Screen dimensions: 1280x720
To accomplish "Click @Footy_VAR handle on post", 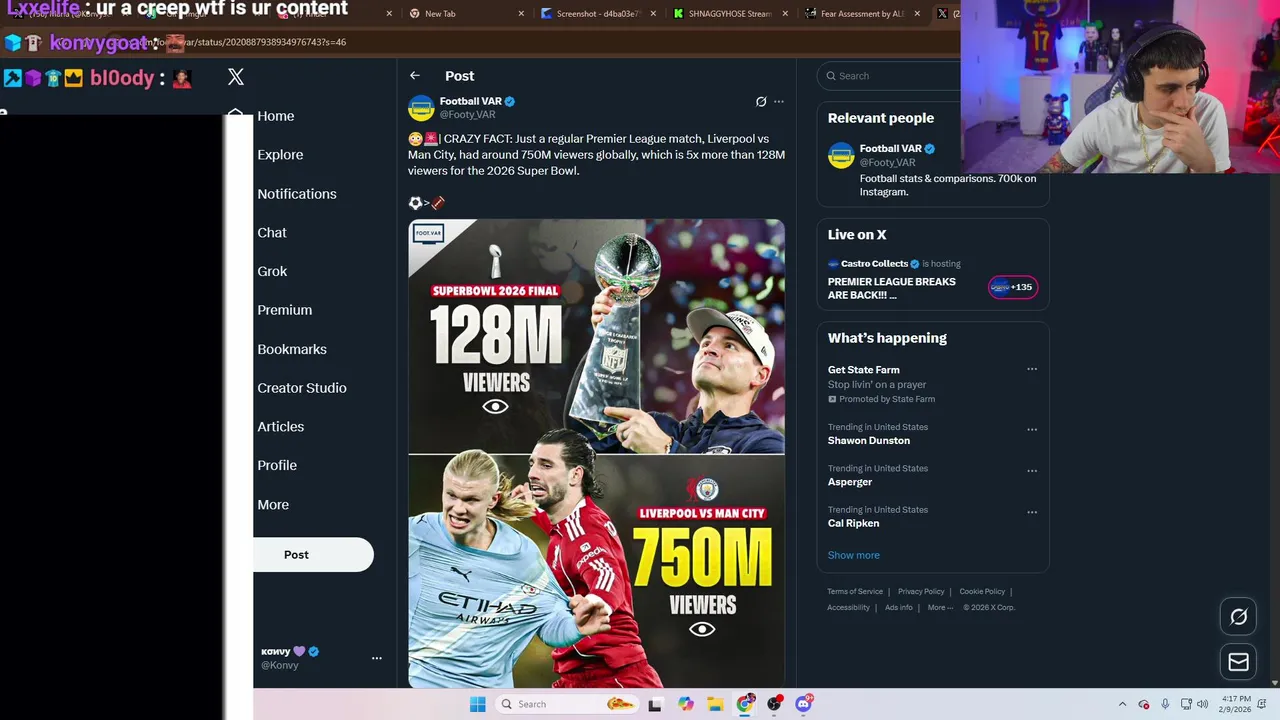I will click(x=467, y=115).
